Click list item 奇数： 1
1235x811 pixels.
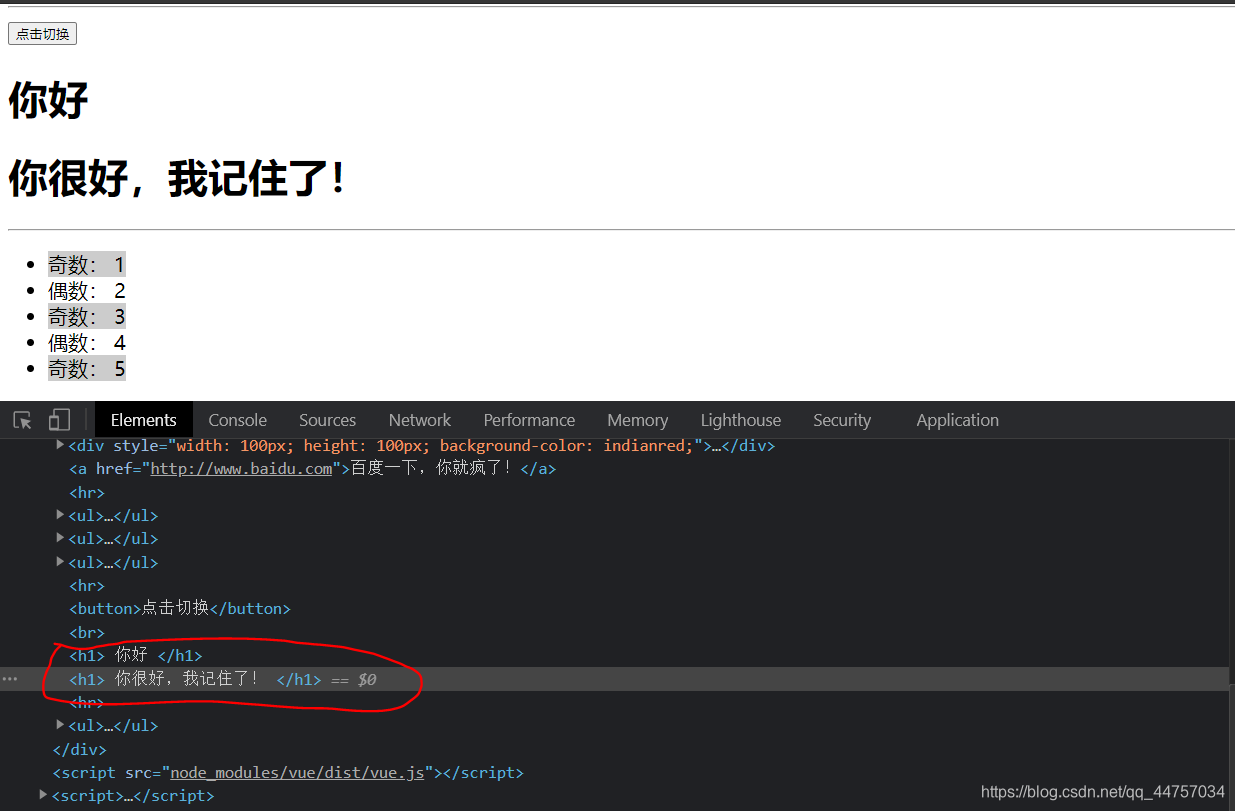(x=87, y=265)
